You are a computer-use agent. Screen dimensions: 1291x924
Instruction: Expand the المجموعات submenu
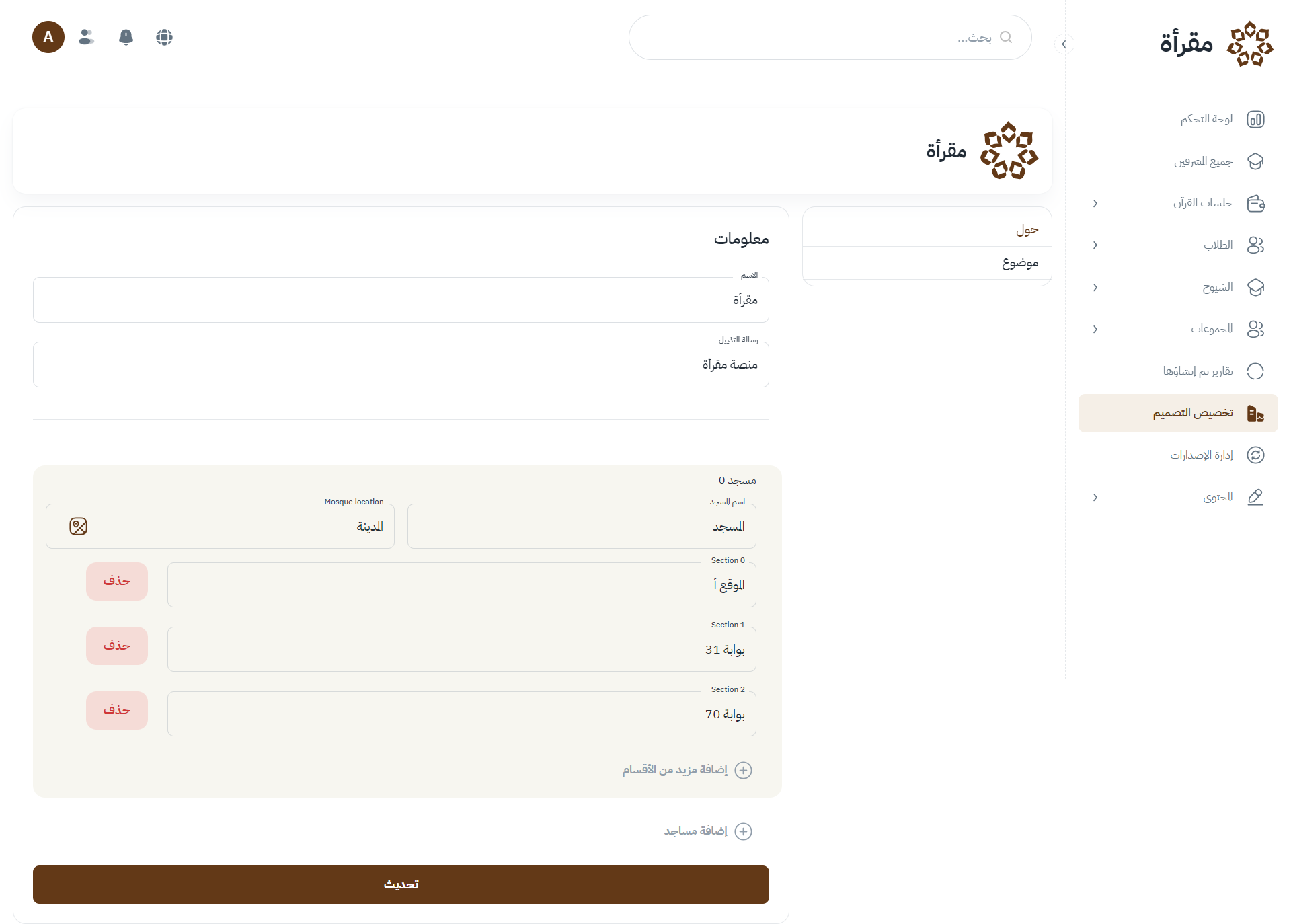[1095, 330]
